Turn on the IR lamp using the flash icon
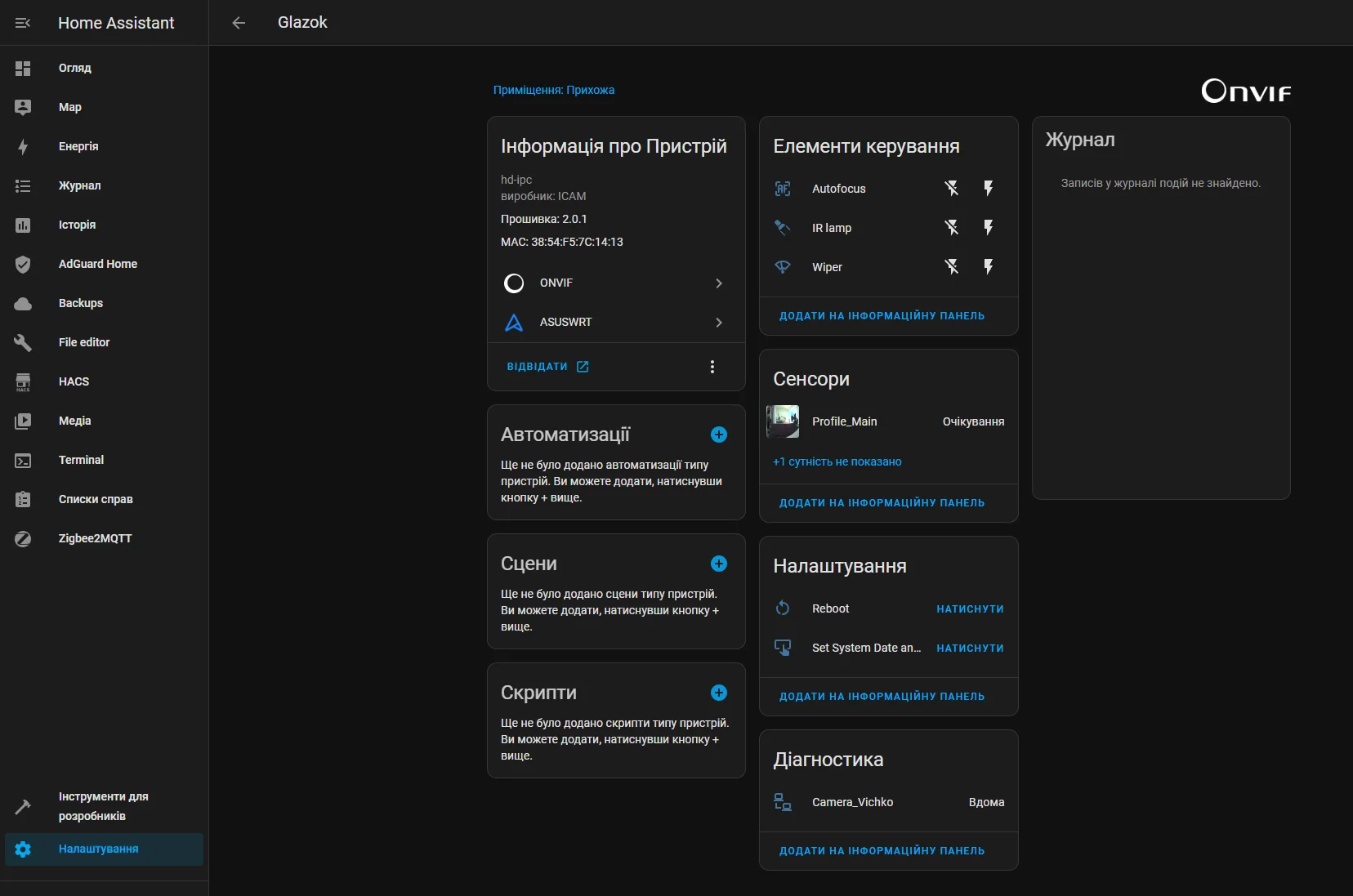This screenshot has height=896, width=1353. coord(989,228)
